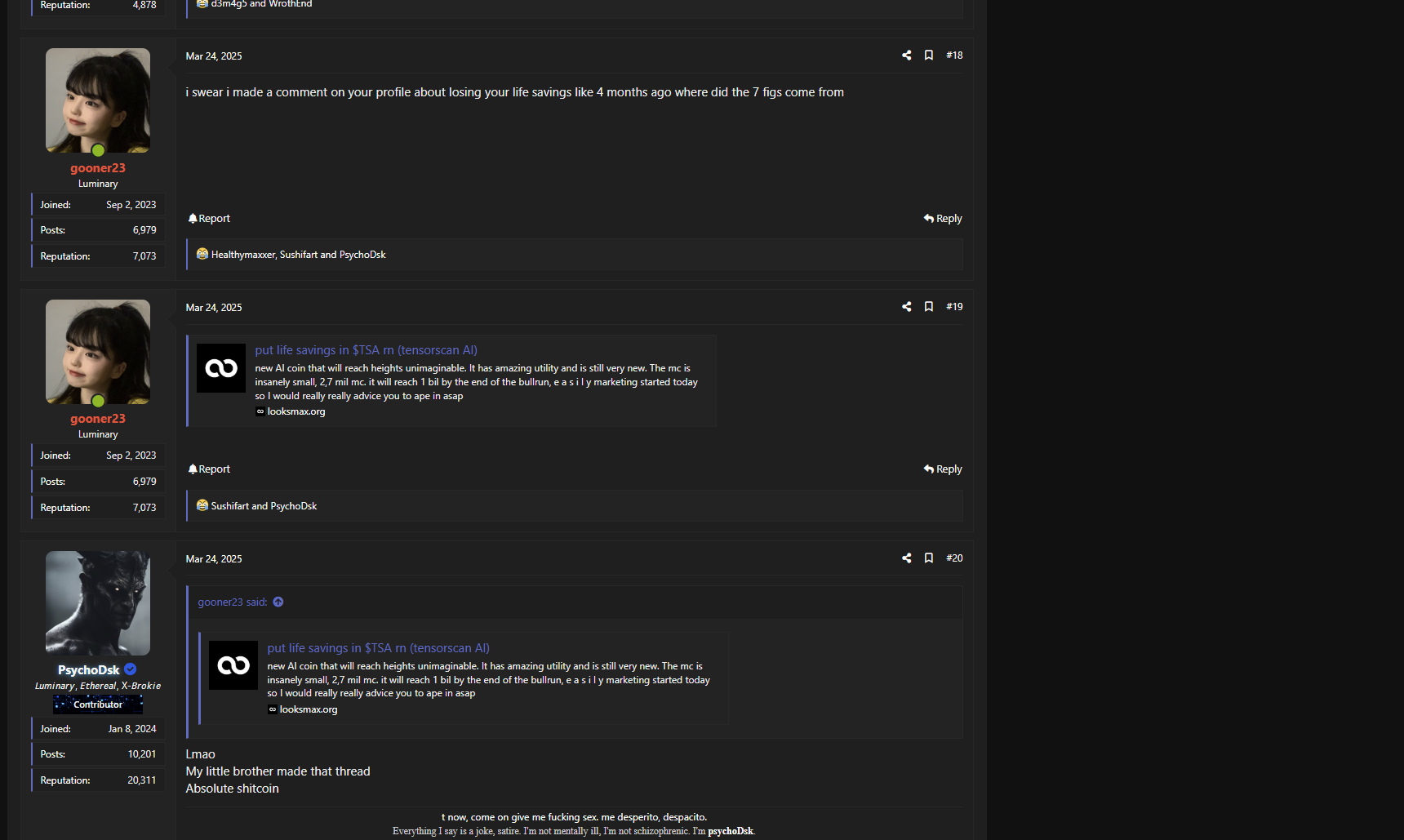Report post #19
The width and height of the screenshot is (1404, 840).
[209, 469]
